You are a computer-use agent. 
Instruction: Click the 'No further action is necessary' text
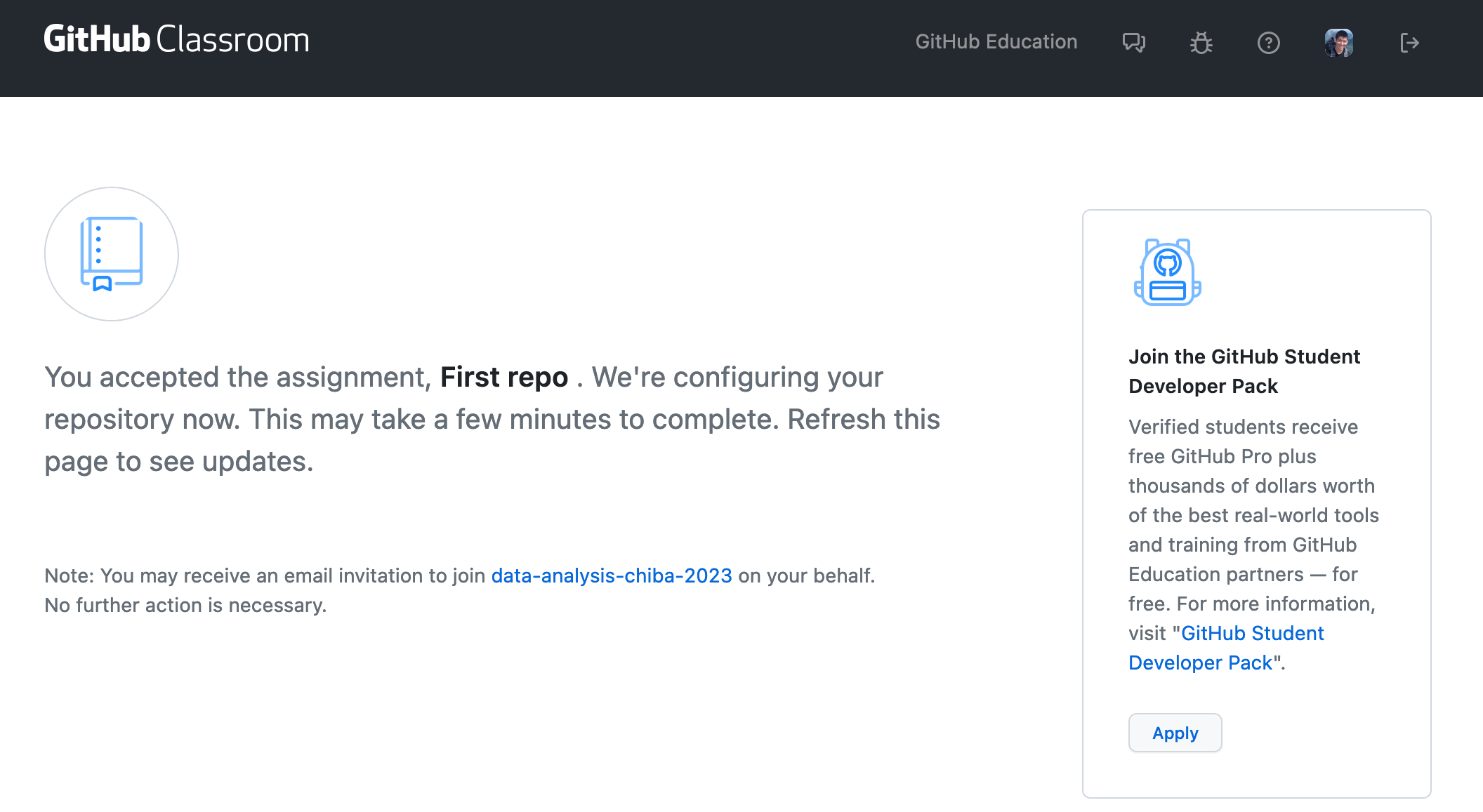pos(185,605)
